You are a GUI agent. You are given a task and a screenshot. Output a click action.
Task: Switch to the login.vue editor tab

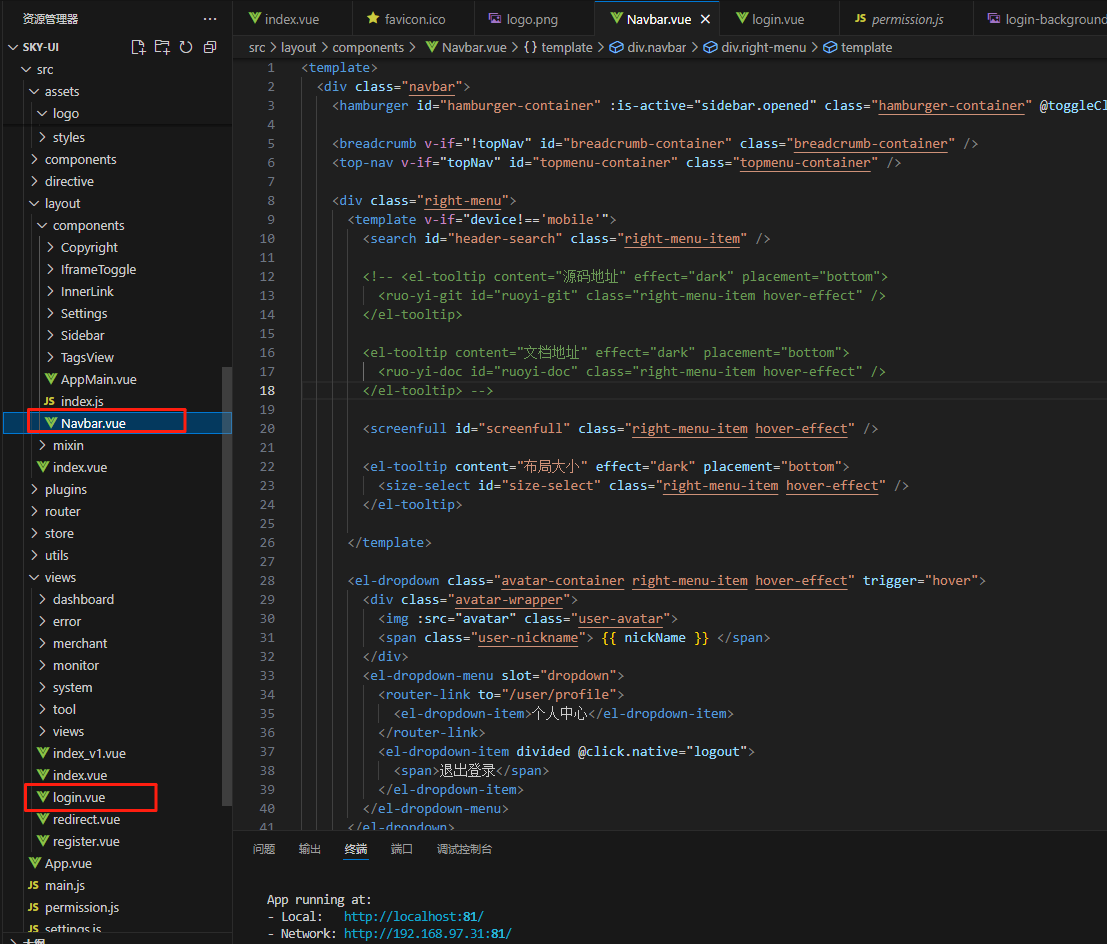770,19
